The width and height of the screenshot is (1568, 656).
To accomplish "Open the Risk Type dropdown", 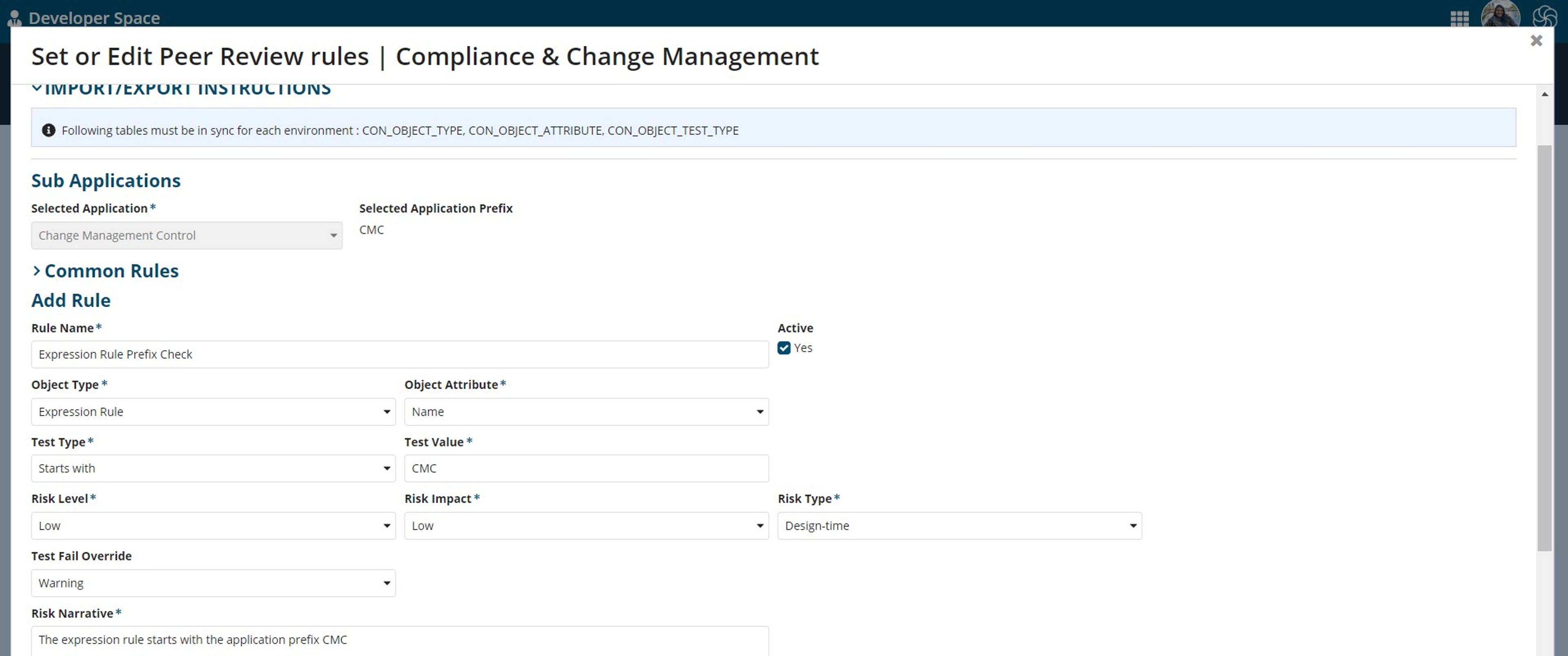I will (x=959, y=526).
